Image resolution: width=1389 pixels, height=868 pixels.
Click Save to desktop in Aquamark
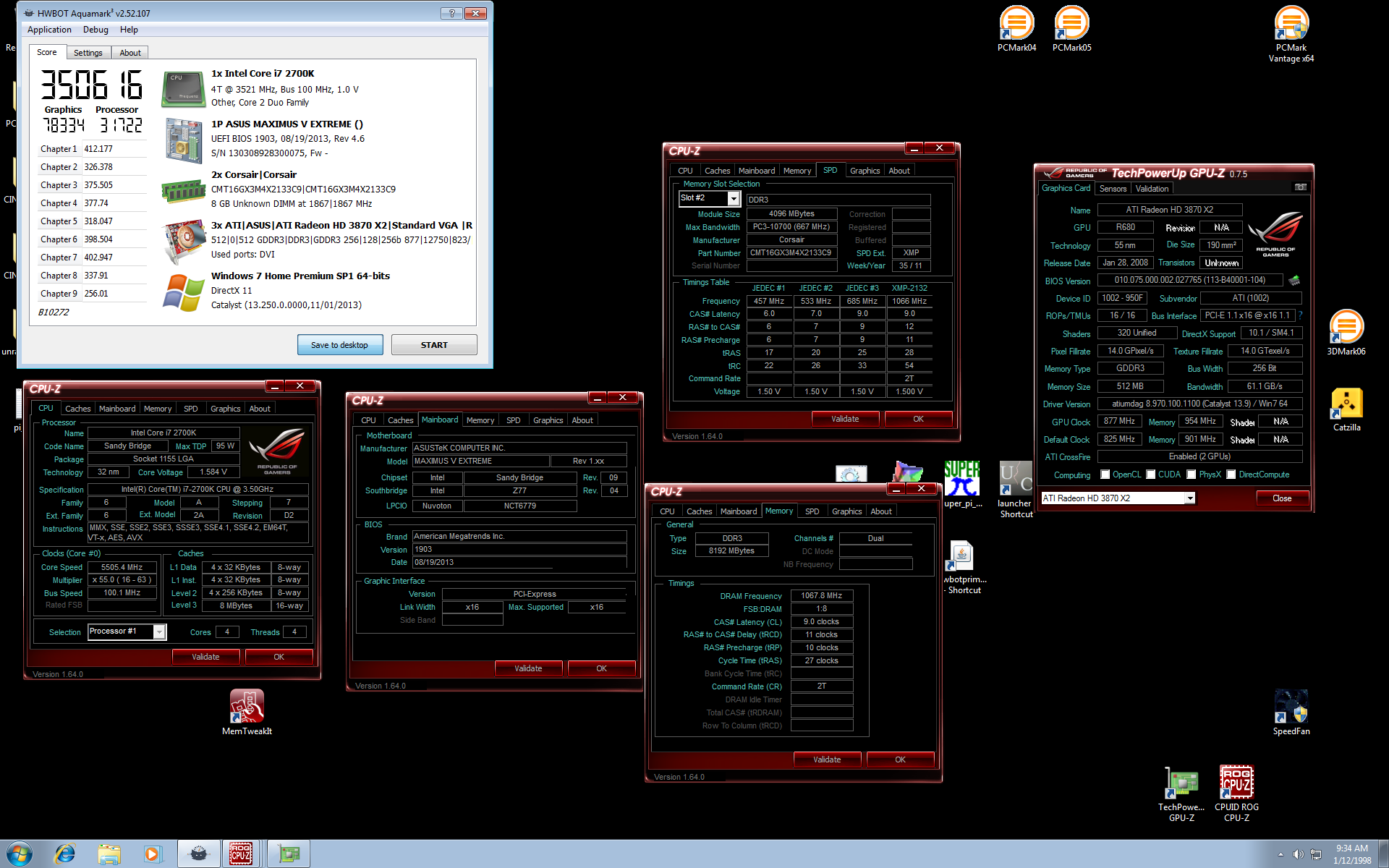pos(339,345)
